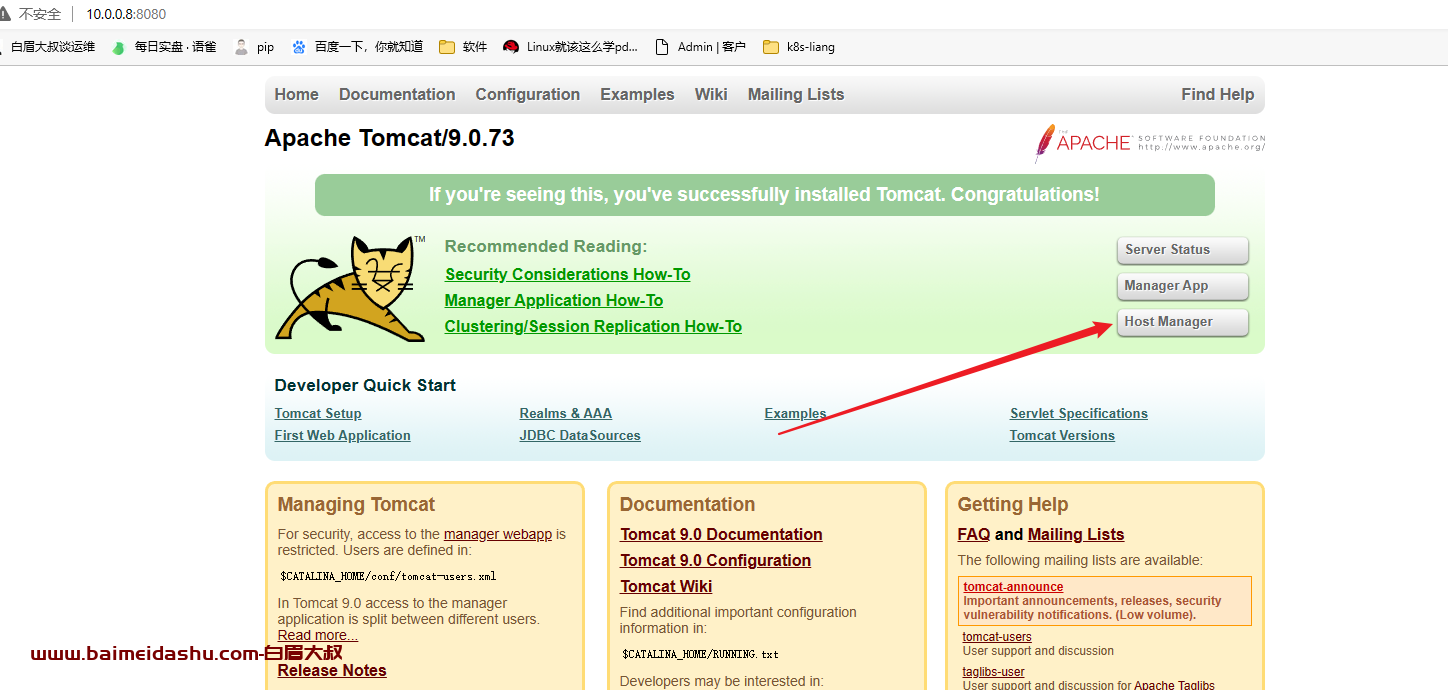
Task: Open Documentation in the top navigation bar
Action: (397, 95)
